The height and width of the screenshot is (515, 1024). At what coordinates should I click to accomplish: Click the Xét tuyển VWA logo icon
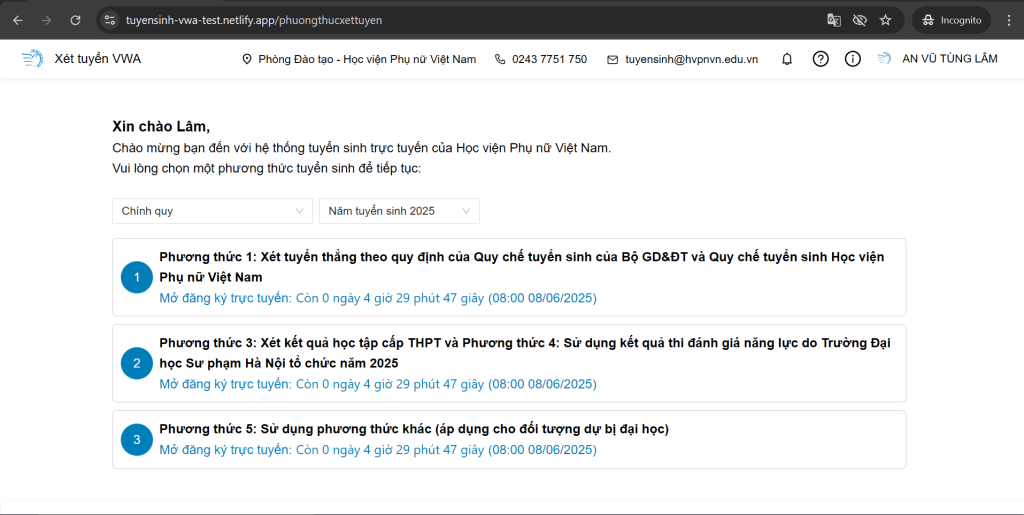point(32,59)
